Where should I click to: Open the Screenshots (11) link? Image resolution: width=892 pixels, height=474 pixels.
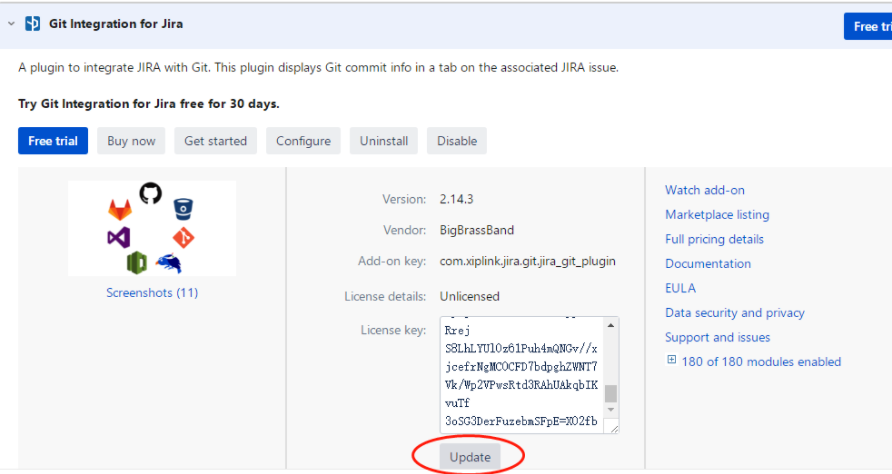(152, 292)
